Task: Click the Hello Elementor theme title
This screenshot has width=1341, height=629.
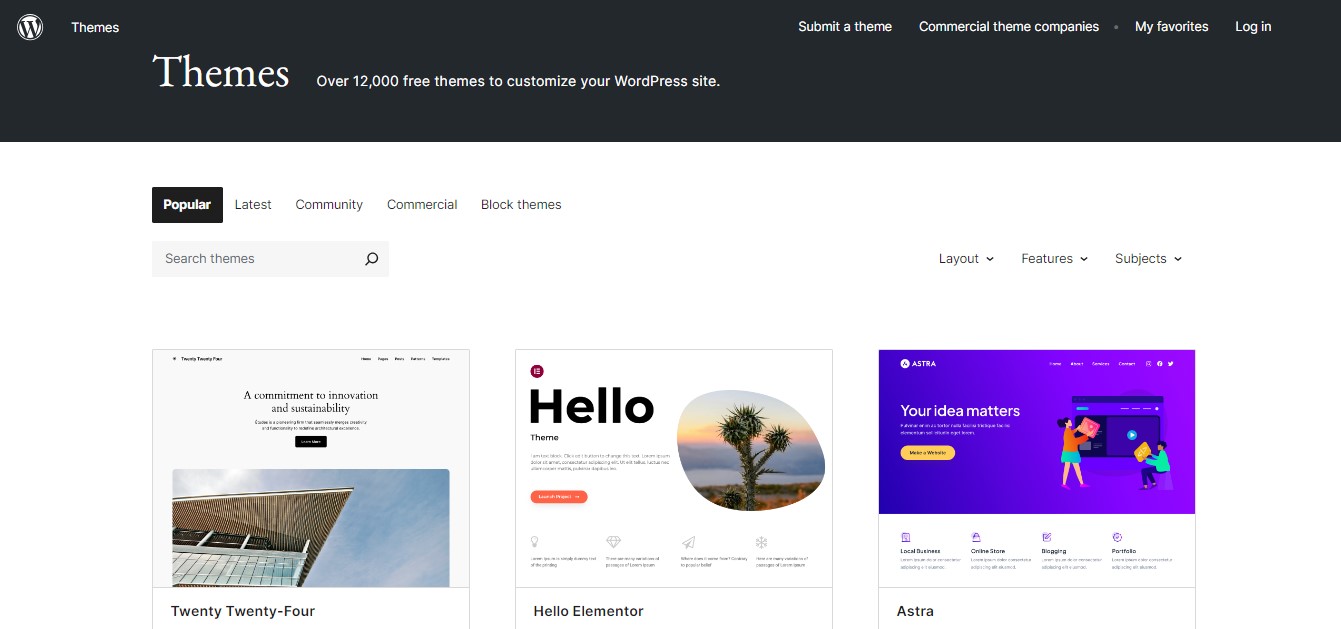Action: click(589, 611)
